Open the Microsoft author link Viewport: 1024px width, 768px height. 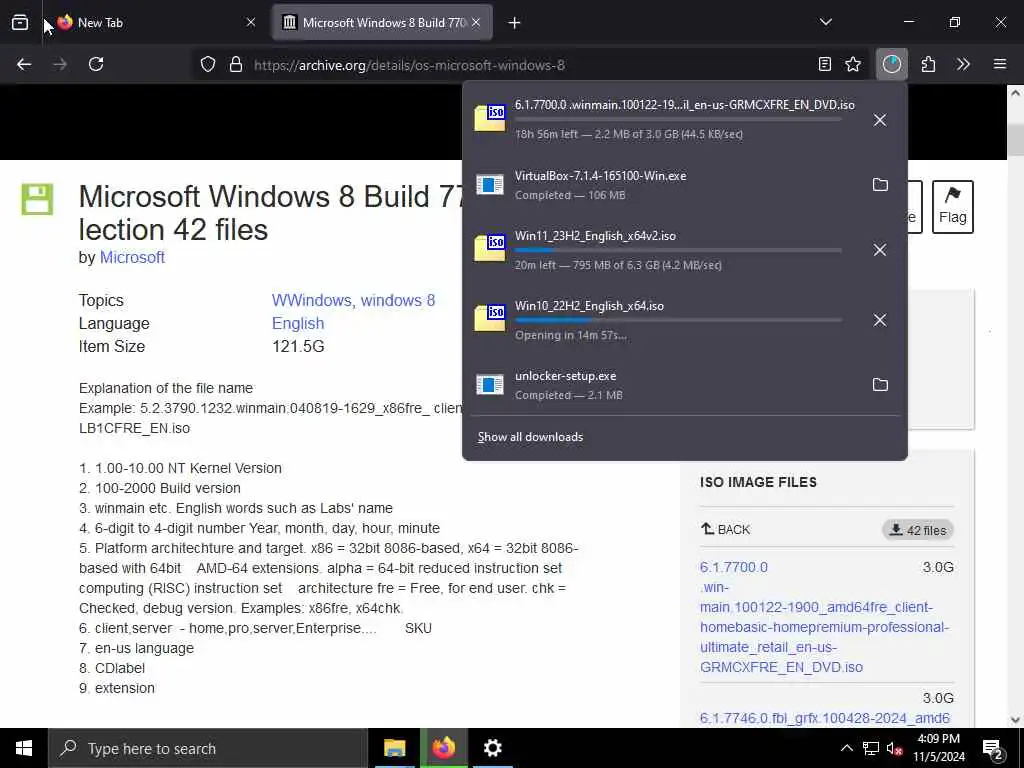coord(132,257)
